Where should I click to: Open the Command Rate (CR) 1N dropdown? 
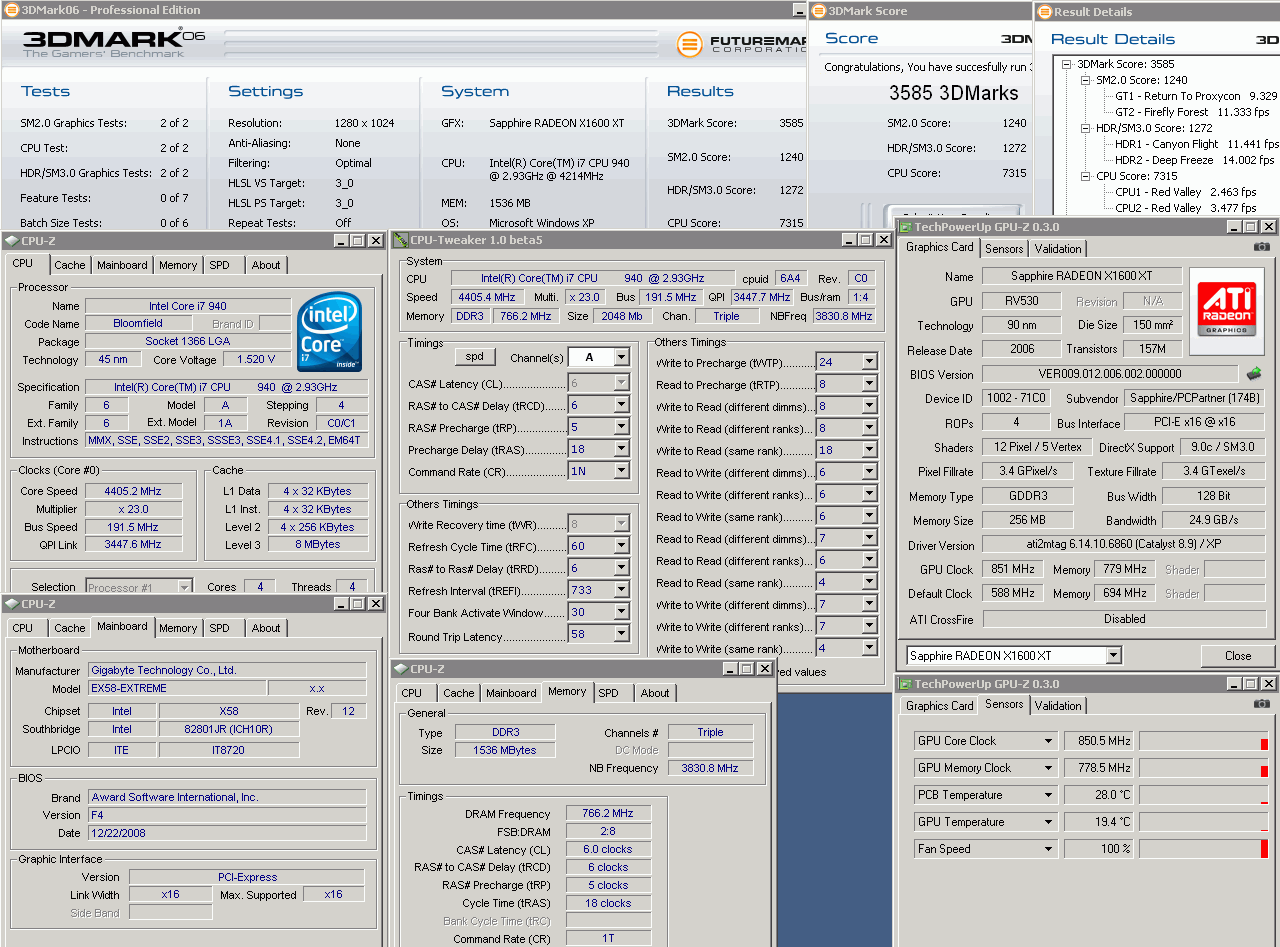[621, 471]
